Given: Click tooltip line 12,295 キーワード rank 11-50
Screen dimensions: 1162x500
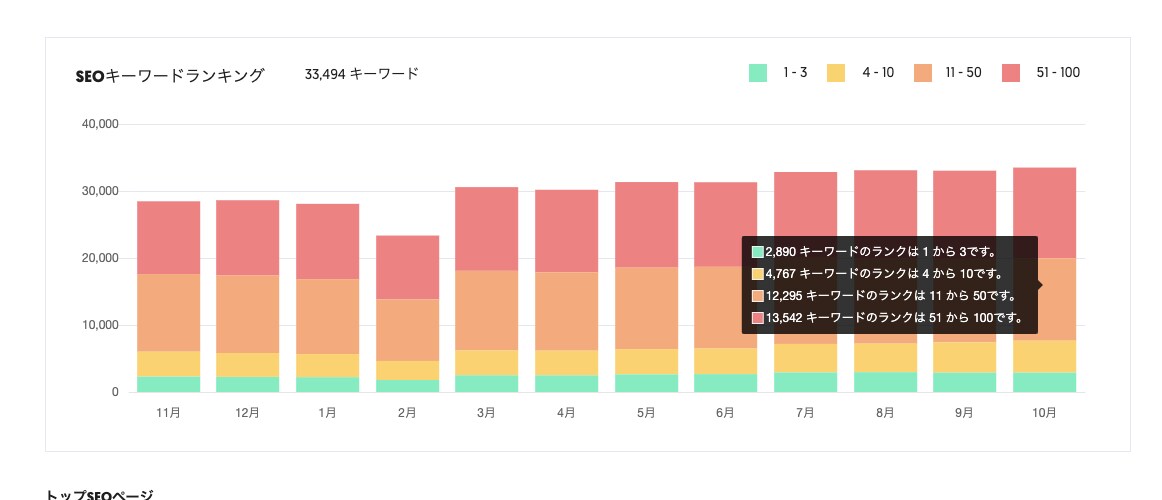Looking at the screenshot, I should 883,296.
